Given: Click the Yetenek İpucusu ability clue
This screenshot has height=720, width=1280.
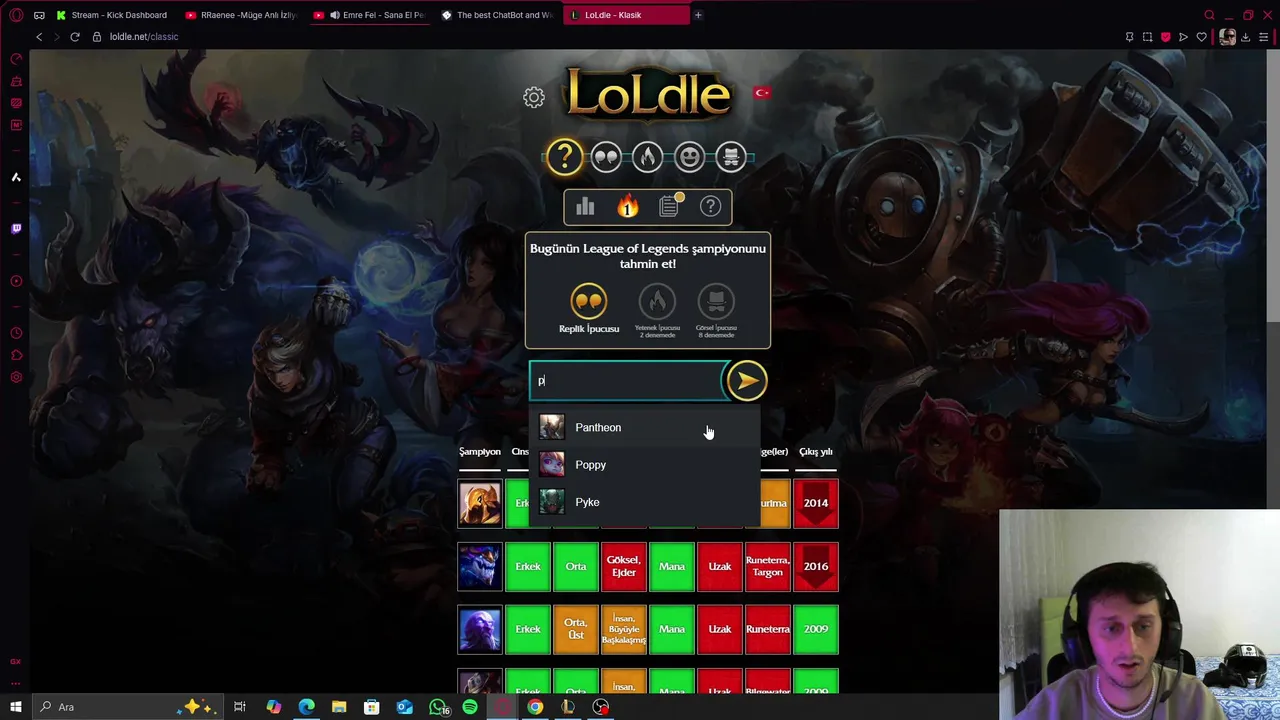Looking at the screenshot, I should point(657,311).
